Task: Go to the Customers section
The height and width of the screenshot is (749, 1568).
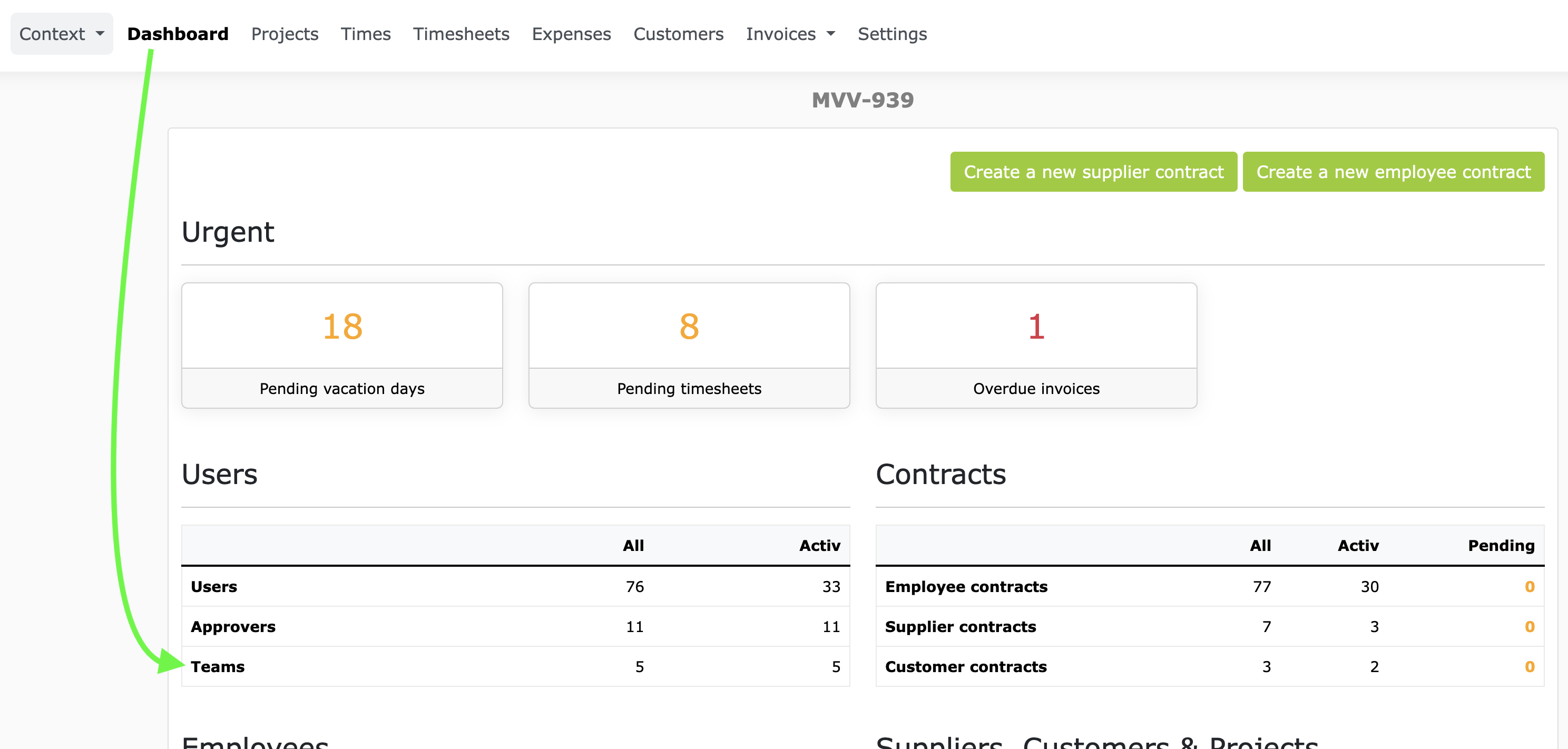Action: coord(678,34)
